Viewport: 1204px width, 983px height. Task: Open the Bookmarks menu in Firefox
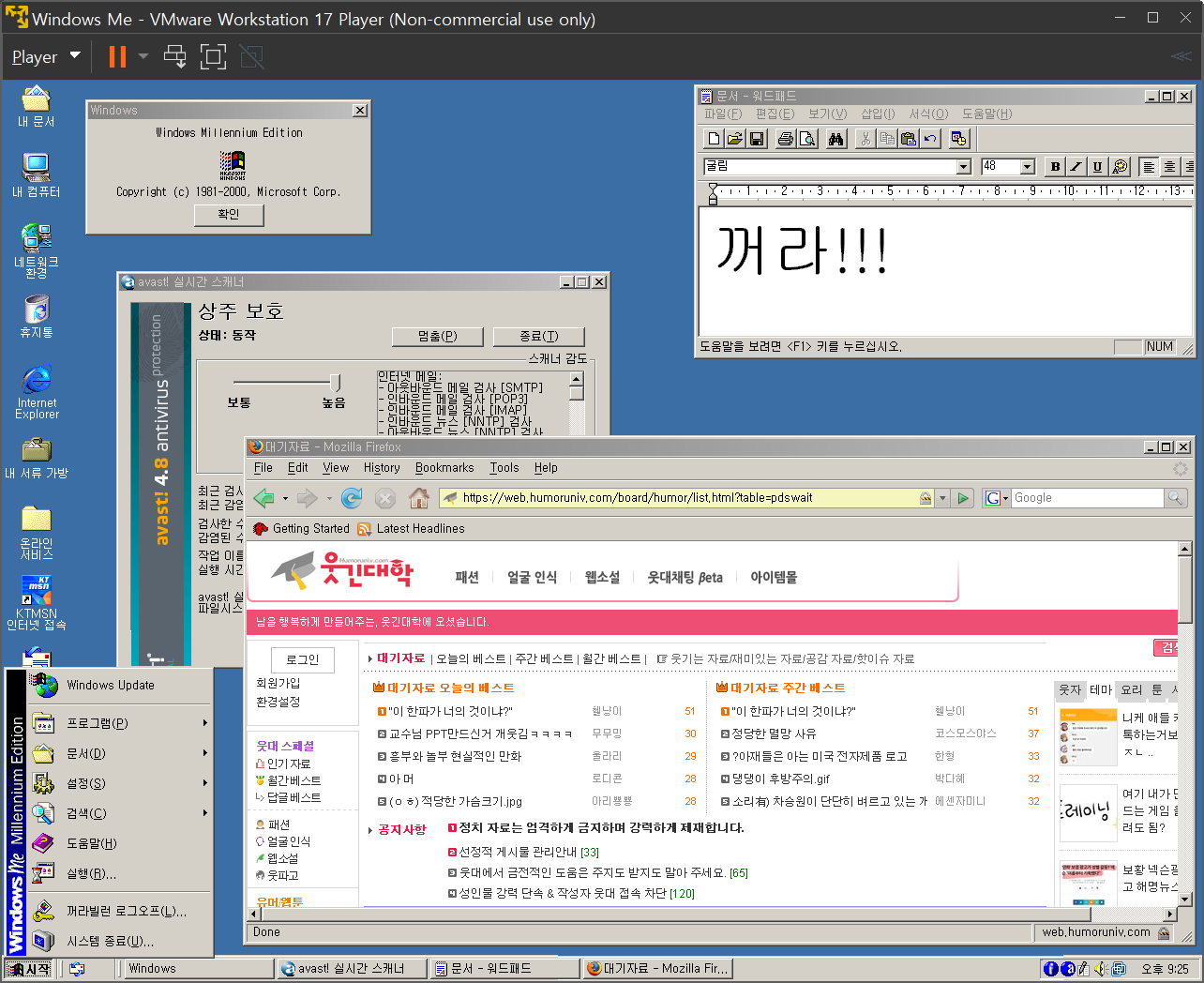click(444, 468)
